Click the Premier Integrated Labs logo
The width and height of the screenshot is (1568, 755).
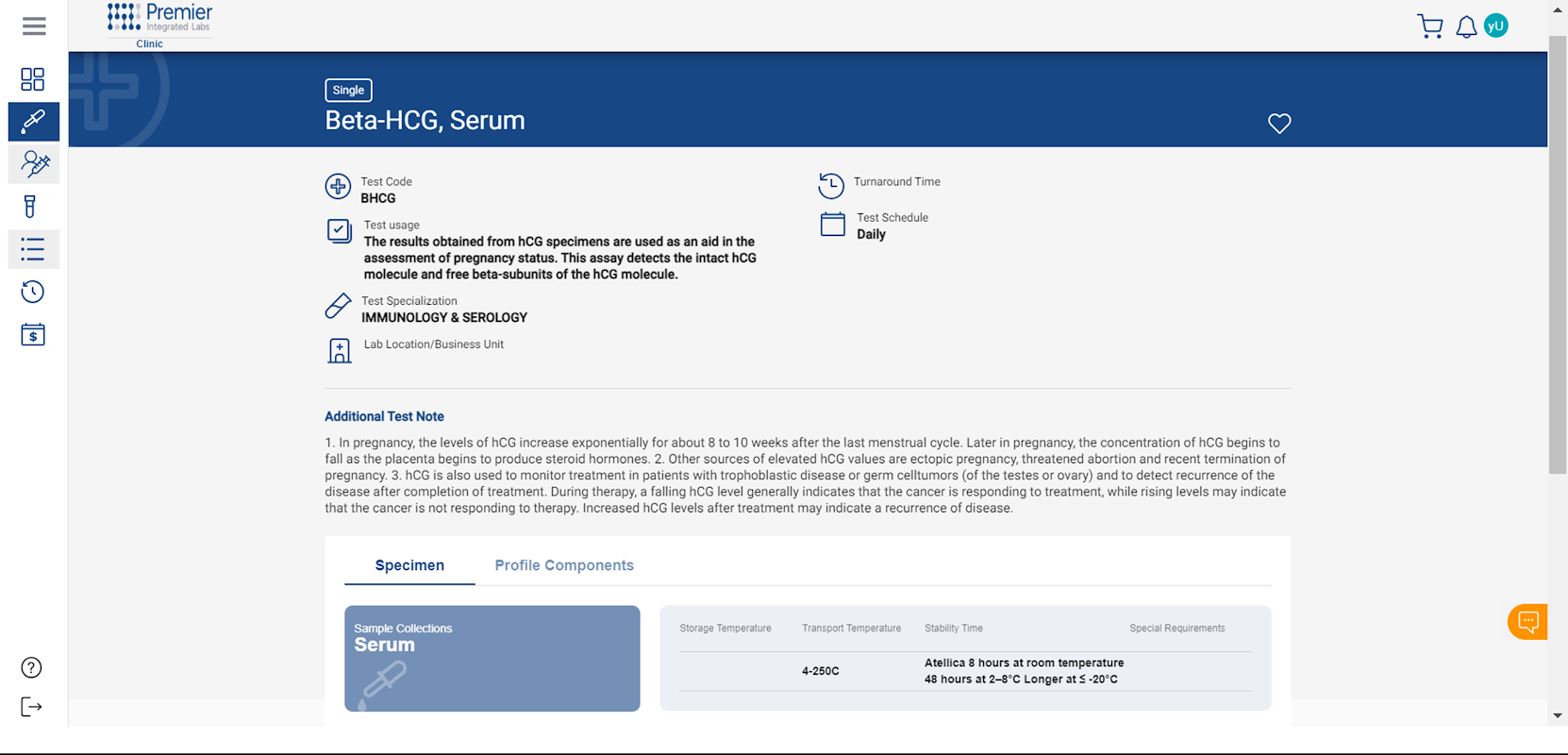click(x=160, y=20)
